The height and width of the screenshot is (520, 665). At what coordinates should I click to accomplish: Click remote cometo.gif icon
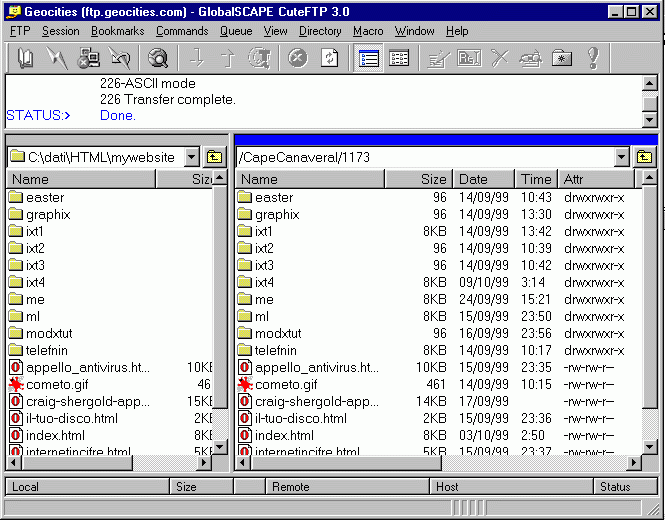click(245, 384)
